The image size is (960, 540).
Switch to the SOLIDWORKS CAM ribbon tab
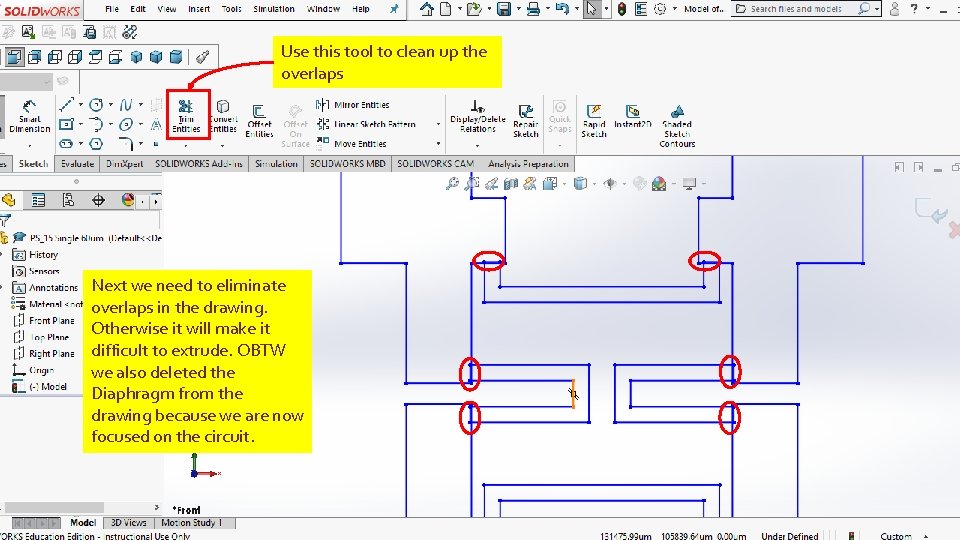coord(435,164)
